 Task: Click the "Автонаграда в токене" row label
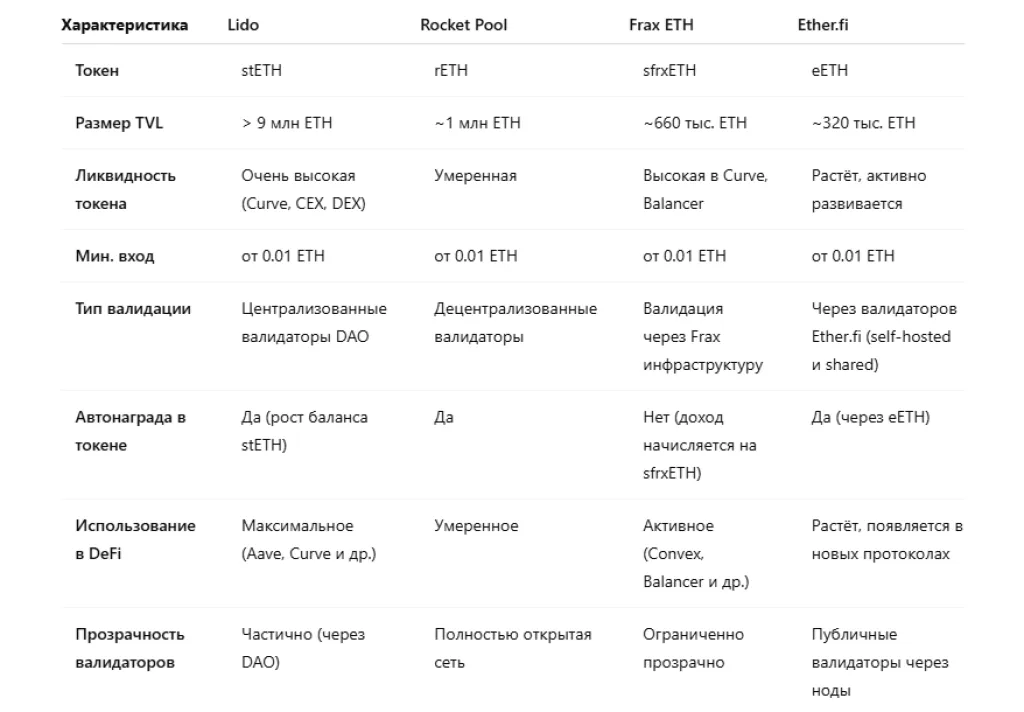(x=130, y=431)
